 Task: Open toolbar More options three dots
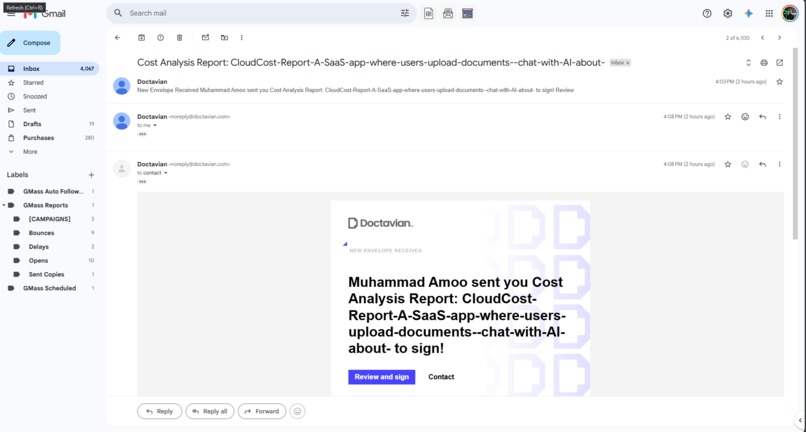pyautogui.click(x=242, y=38)
